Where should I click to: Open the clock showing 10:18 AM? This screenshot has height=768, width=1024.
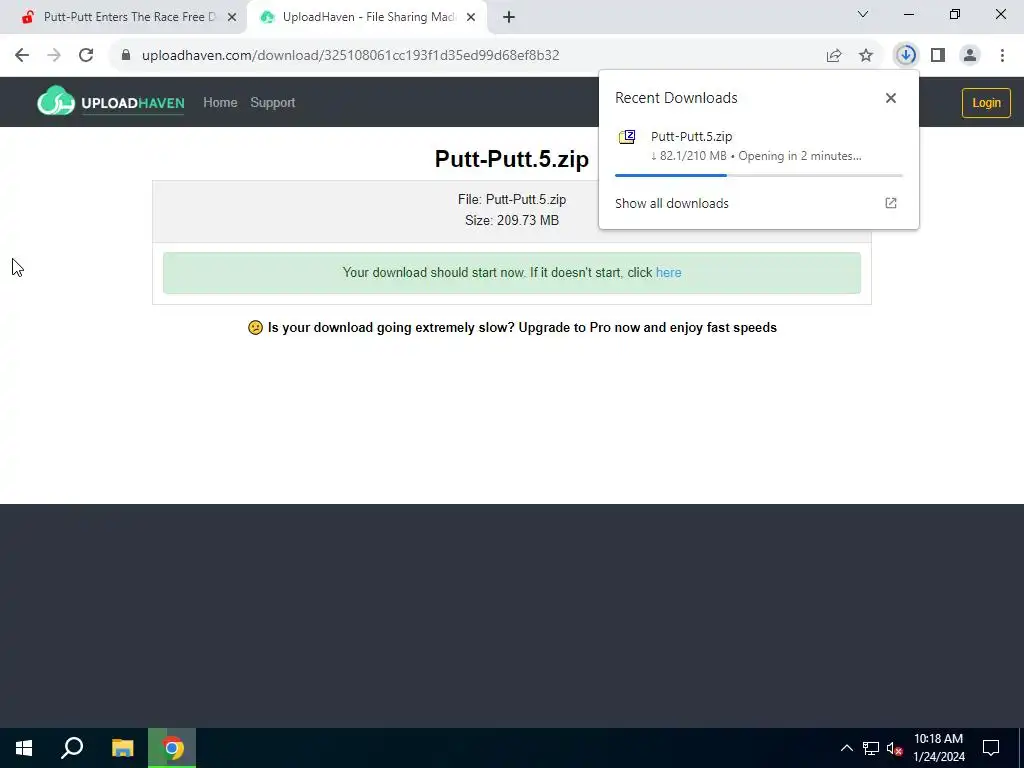point(938,748)
